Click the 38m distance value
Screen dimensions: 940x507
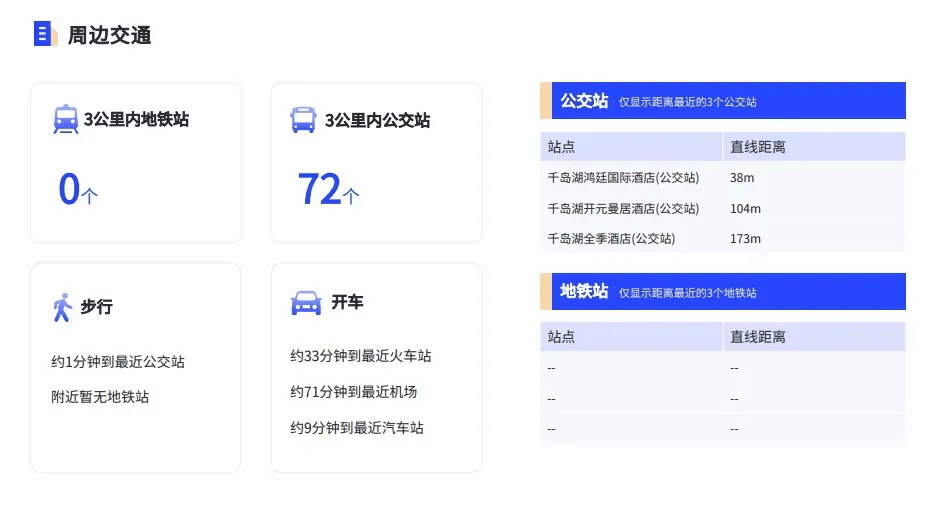point(742,178)
